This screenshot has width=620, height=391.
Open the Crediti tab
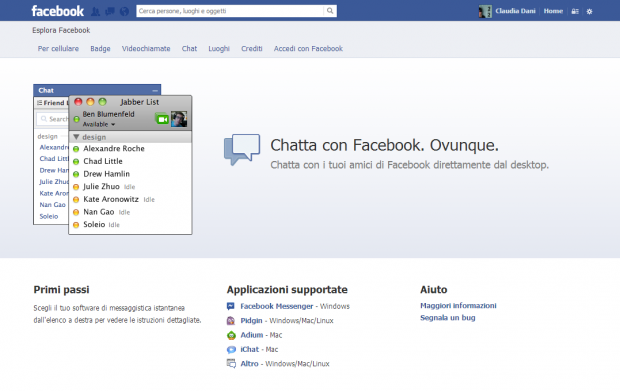click(252, 49)
